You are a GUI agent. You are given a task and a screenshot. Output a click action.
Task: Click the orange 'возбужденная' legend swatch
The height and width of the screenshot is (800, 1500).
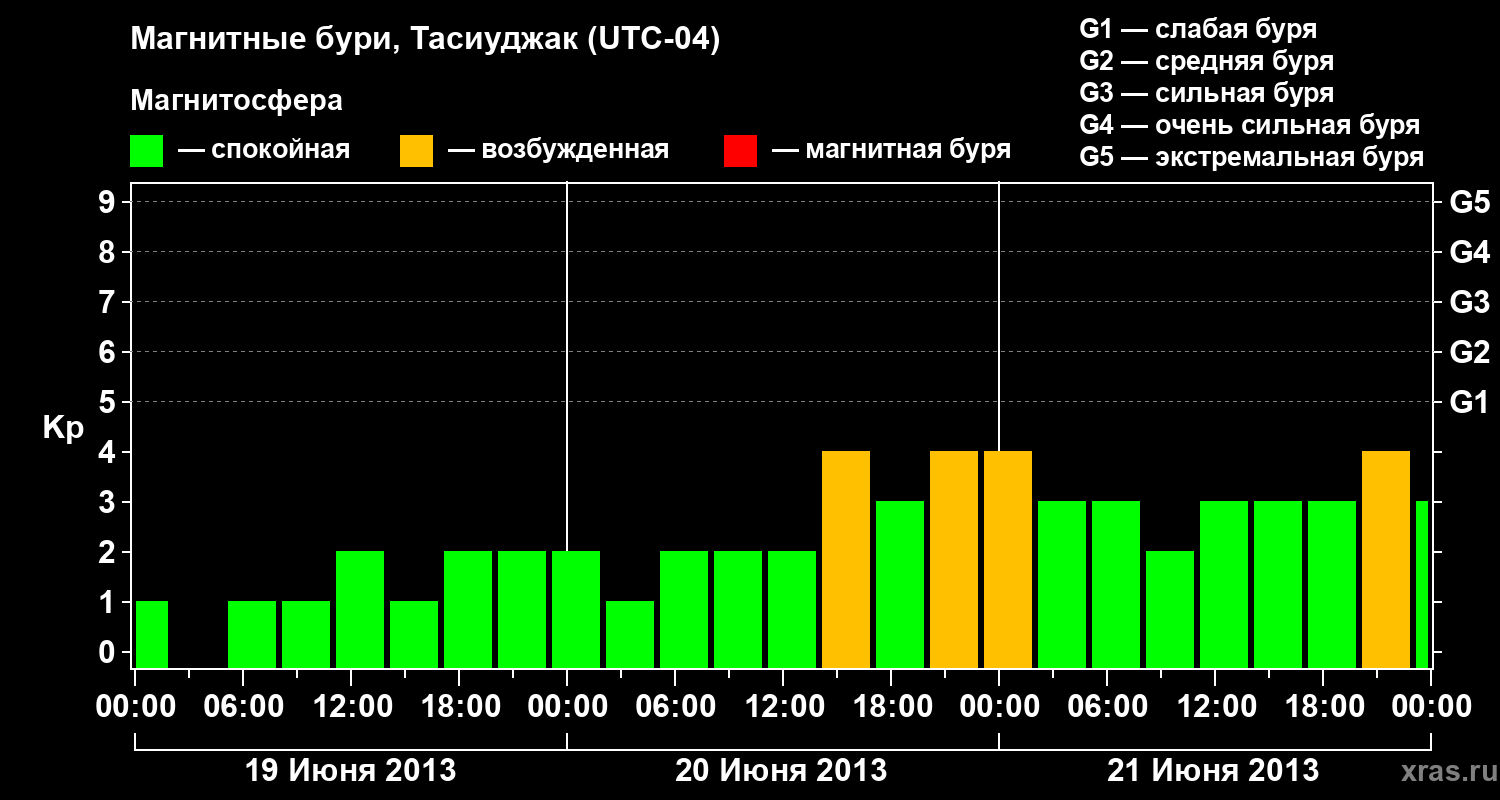[416, 151]
